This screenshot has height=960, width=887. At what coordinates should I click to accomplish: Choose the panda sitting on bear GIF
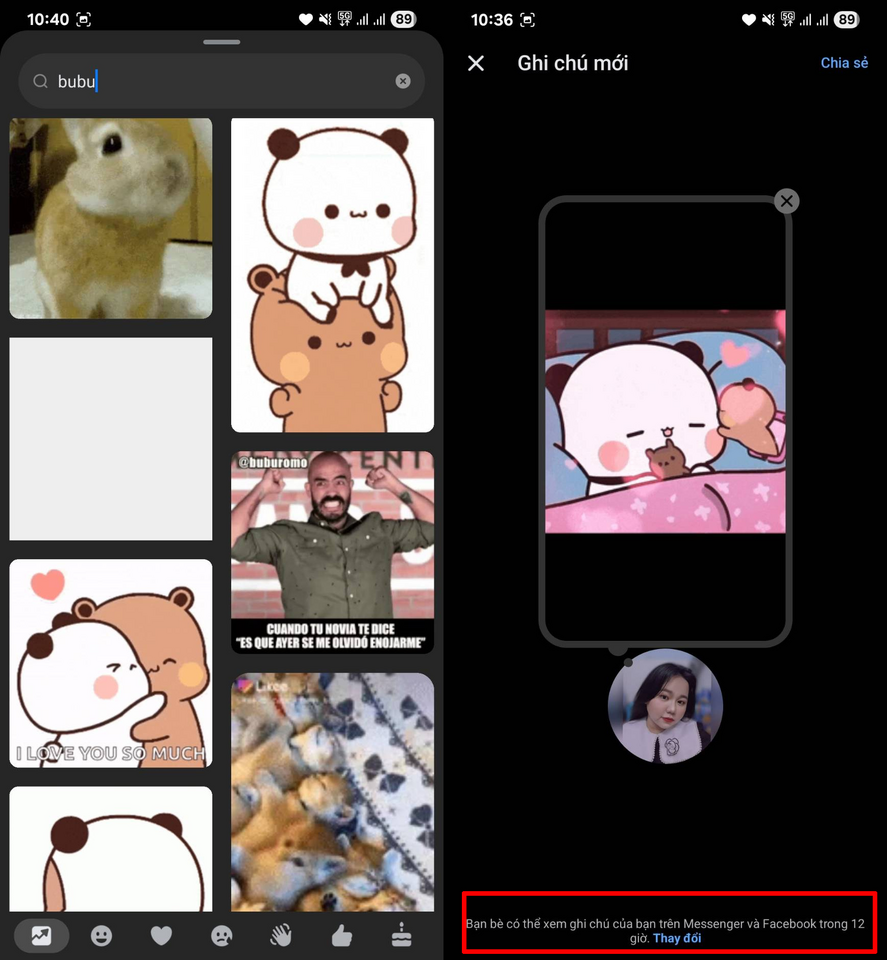pos(332,275)
